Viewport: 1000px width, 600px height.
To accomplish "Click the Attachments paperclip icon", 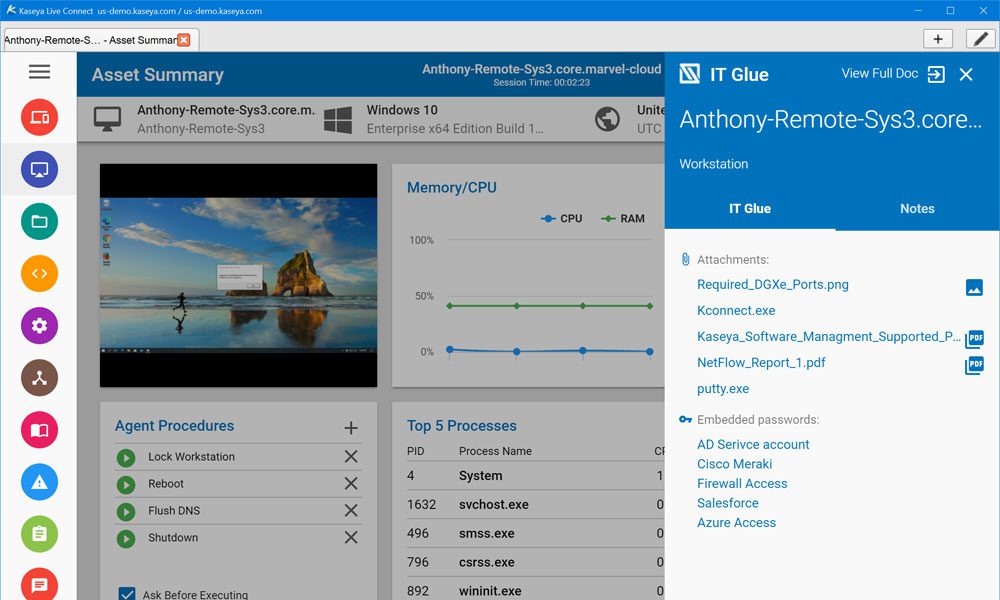I will (685, 260).
